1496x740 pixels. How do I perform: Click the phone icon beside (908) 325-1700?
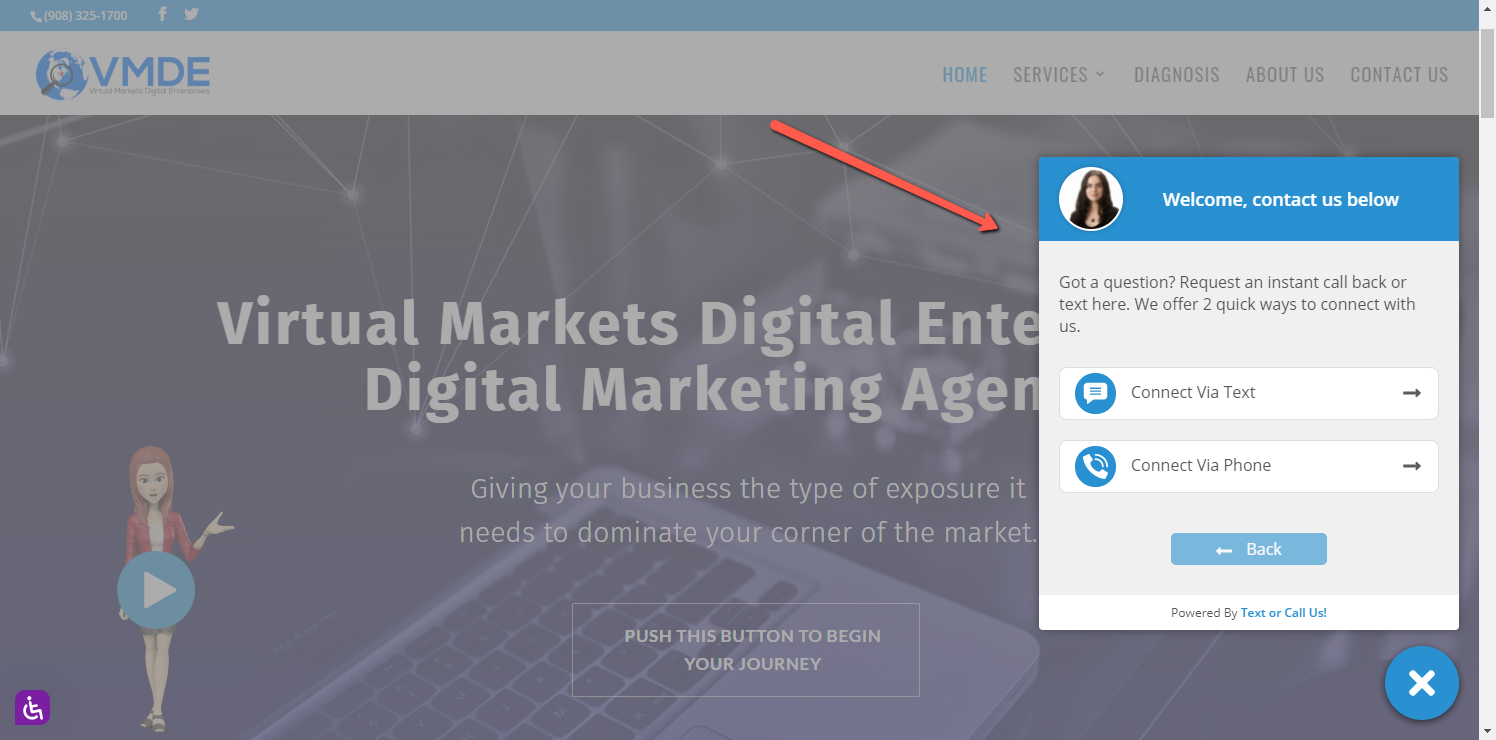36,16
